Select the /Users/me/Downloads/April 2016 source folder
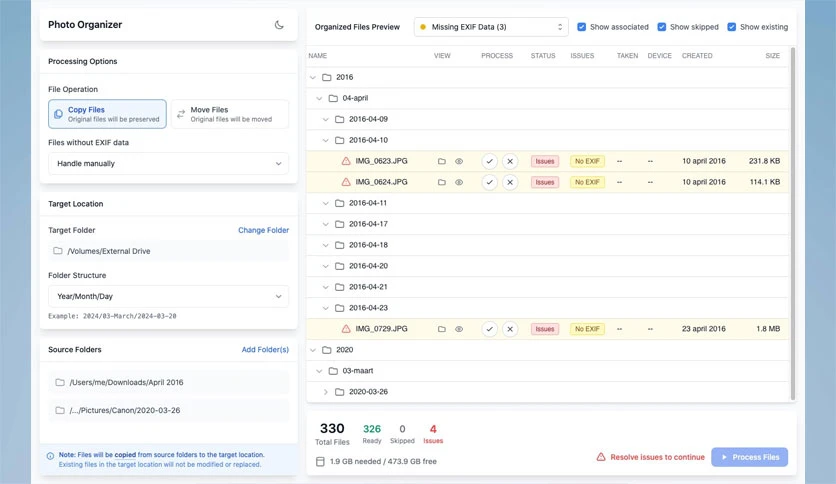 pos(168,382)
